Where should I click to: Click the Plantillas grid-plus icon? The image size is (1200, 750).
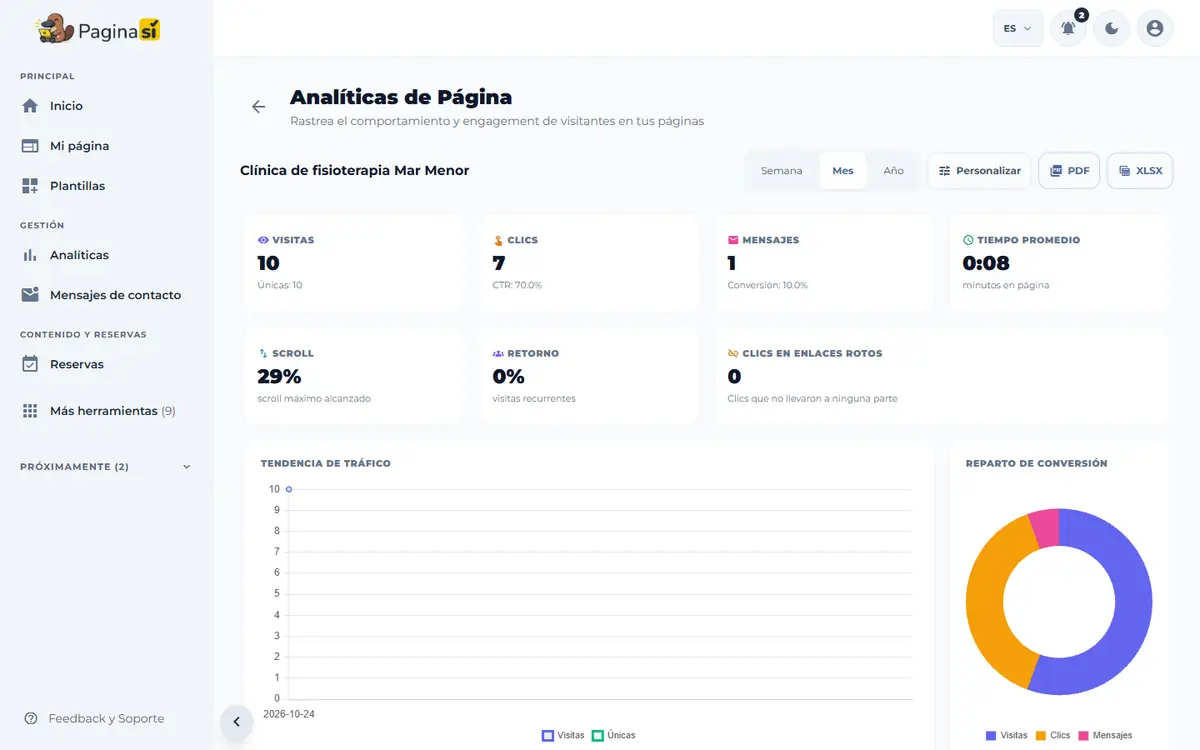30,186
